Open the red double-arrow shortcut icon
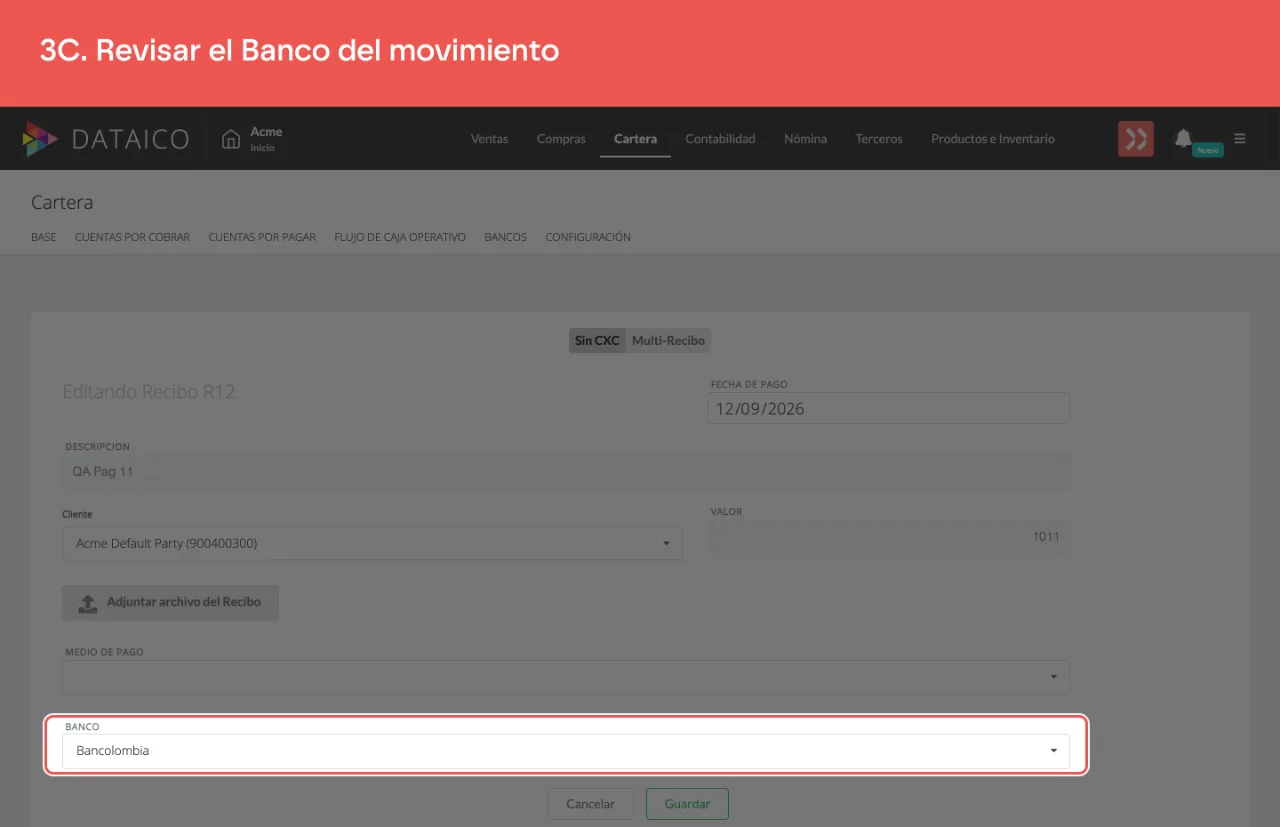This screenshot has width=1280, height=827. [1136, 139]
